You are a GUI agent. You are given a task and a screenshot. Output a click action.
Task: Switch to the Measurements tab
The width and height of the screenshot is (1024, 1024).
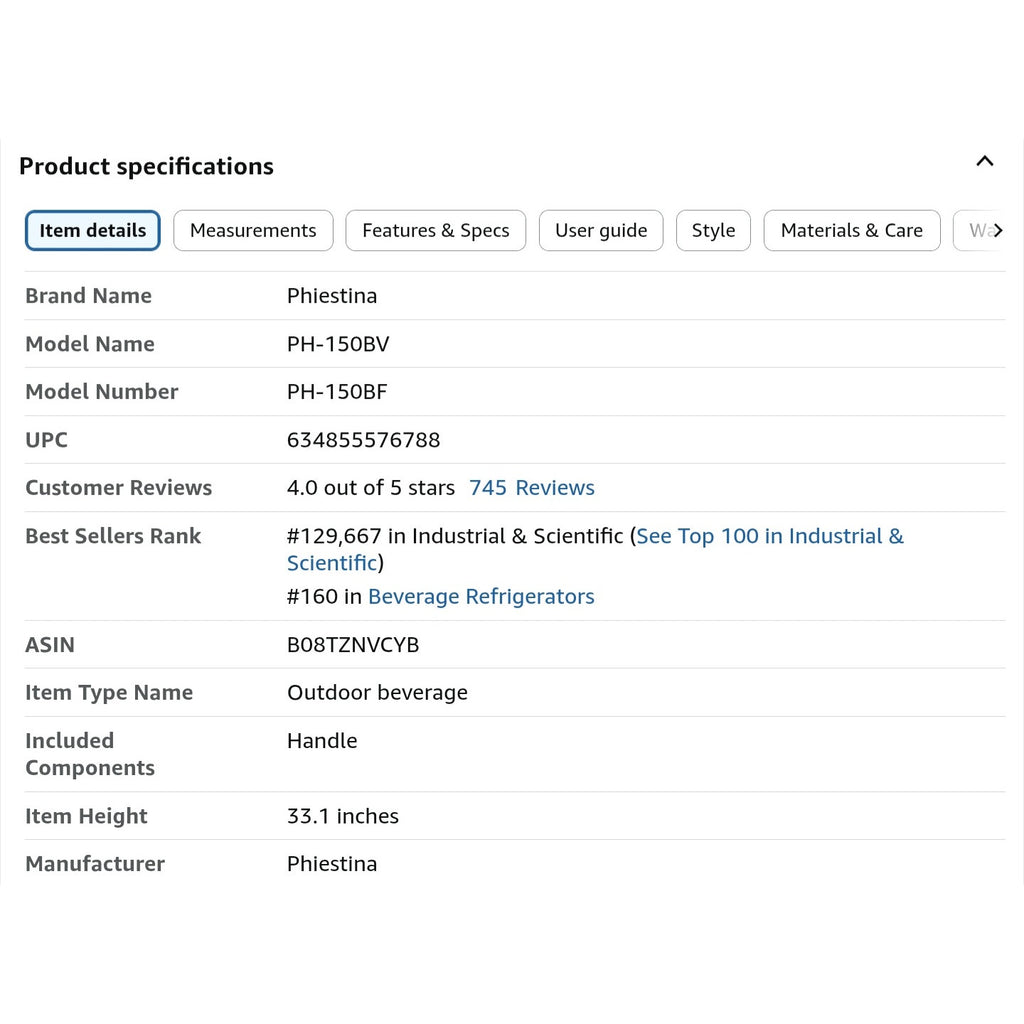click(253, 231)
